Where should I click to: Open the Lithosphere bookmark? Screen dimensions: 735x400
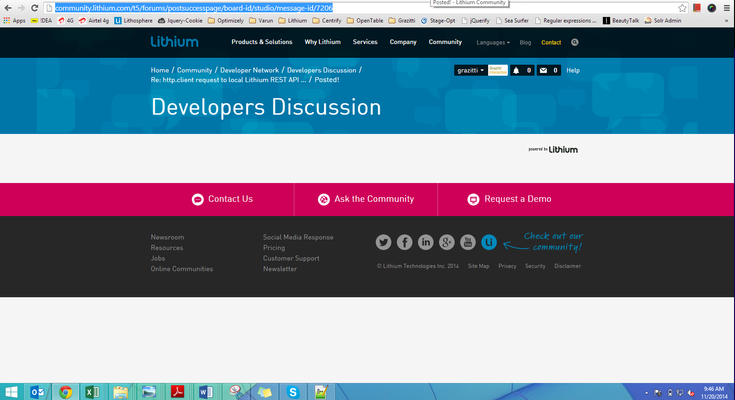[x=134, y=21]
